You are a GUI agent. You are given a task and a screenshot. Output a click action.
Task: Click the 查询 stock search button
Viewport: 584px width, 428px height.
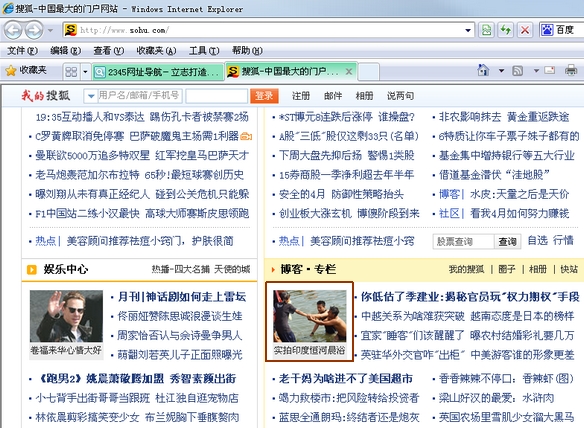tap(507, 242)
